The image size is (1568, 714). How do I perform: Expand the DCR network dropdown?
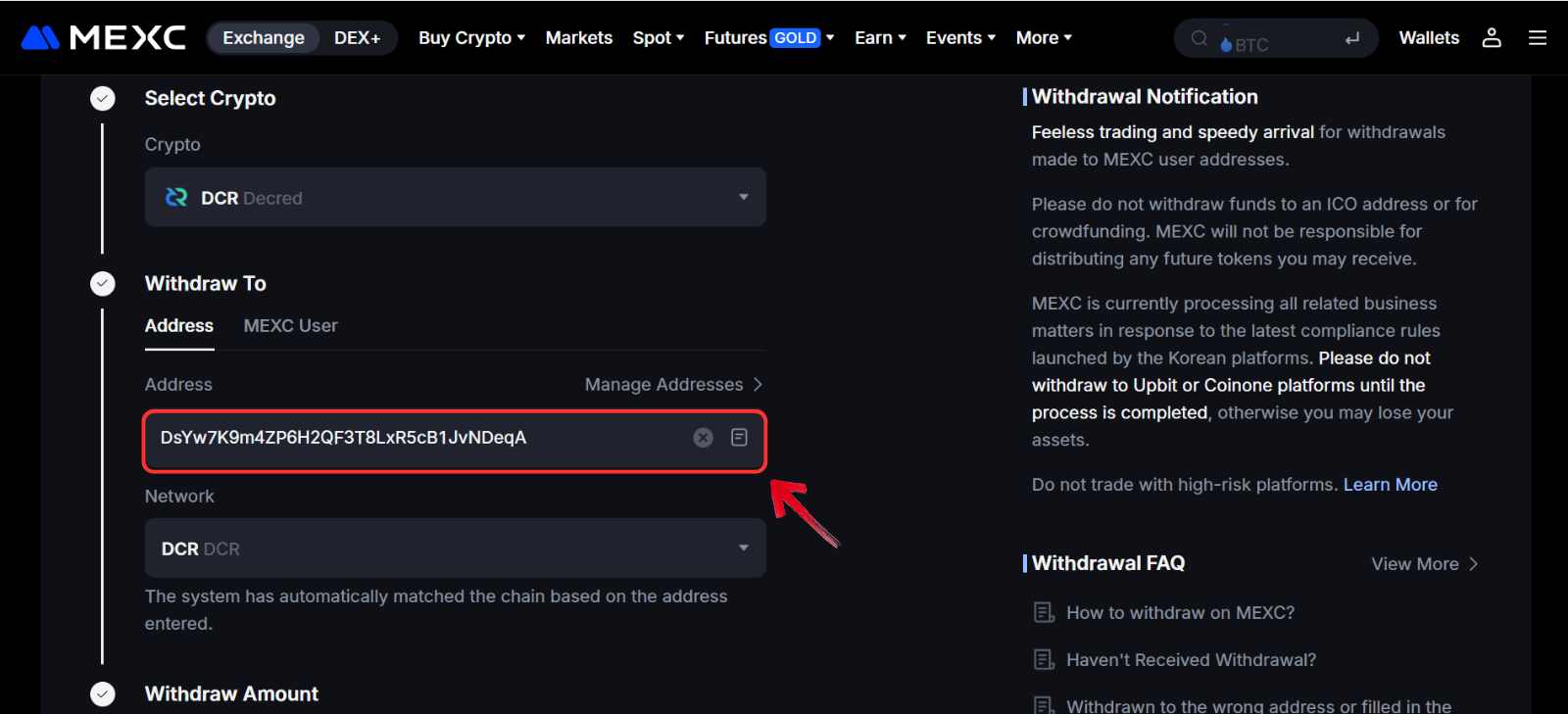pyautogui.click(x=456, y=547)
